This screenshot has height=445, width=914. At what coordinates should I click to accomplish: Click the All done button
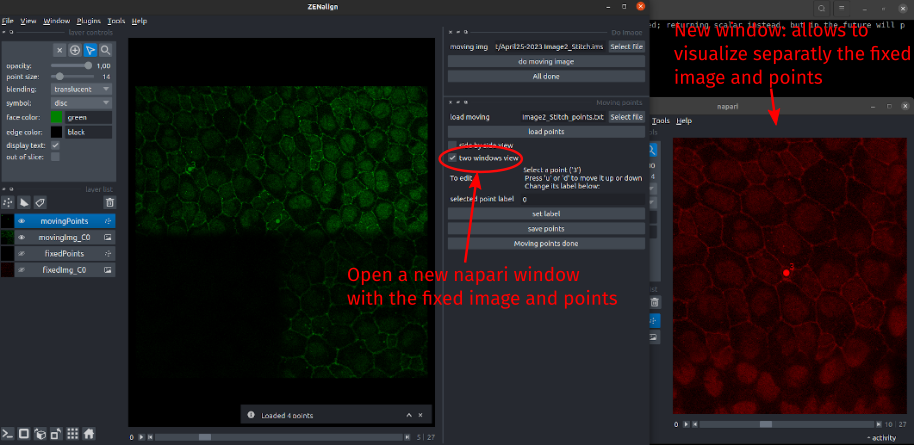[546, 76]
